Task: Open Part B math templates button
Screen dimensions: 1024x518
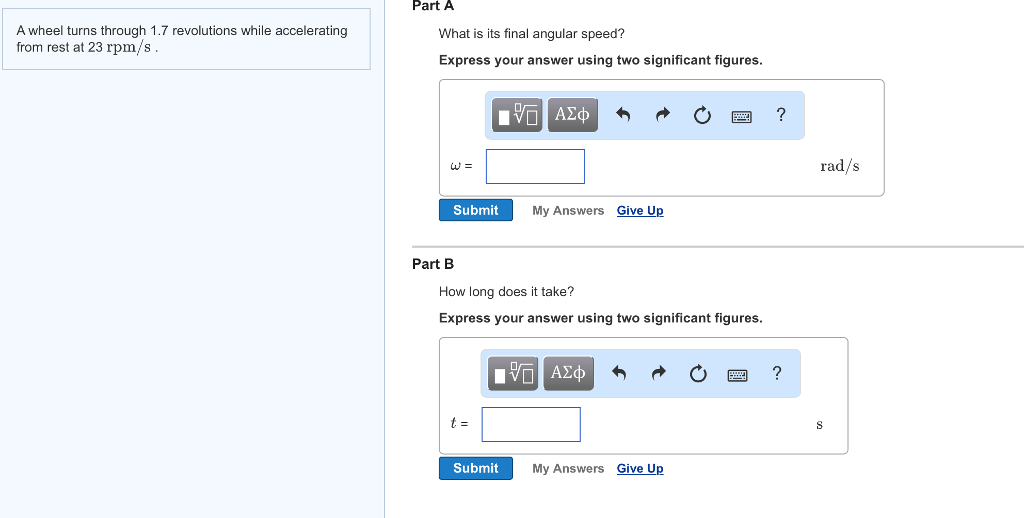Action: pos(515,373)
